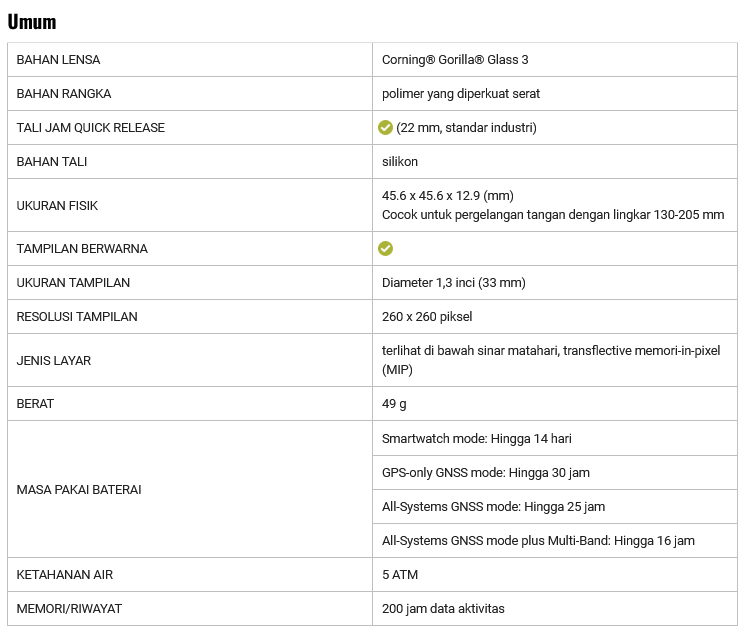Select the BAHAN LENSA row label

(58, 60)
